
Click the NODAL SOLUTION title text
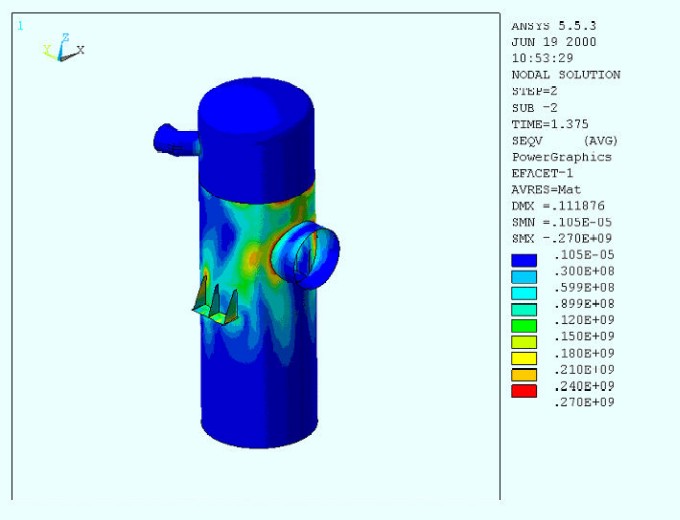[565, 75]
